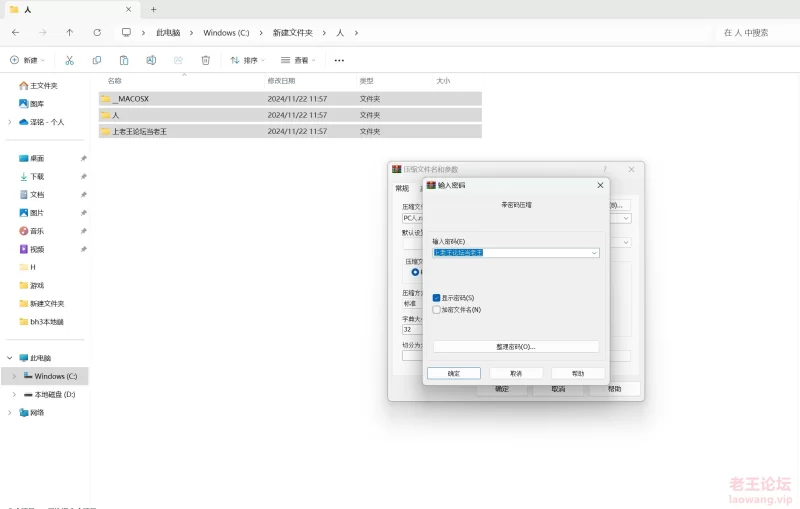This screenshot has height=509, width=800.
Task: Cut selected items with the scissors icon
Action: [x=69, y=60]
